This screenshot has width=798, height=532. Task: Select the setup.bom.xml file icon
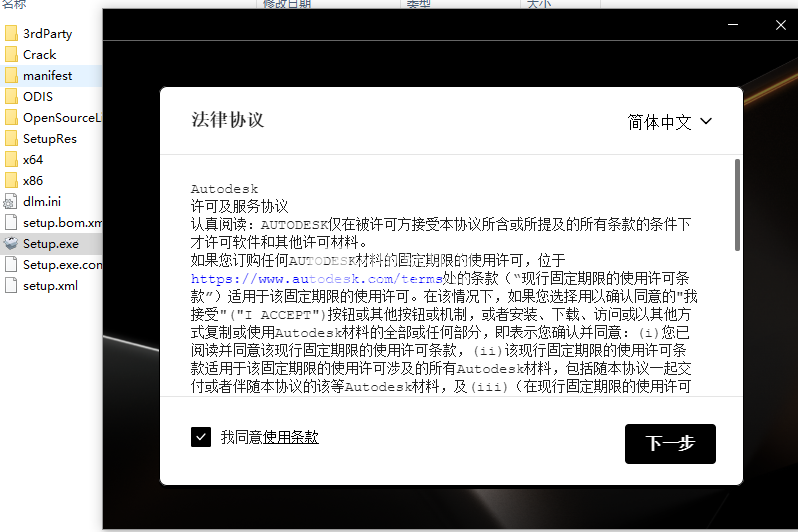11,222
